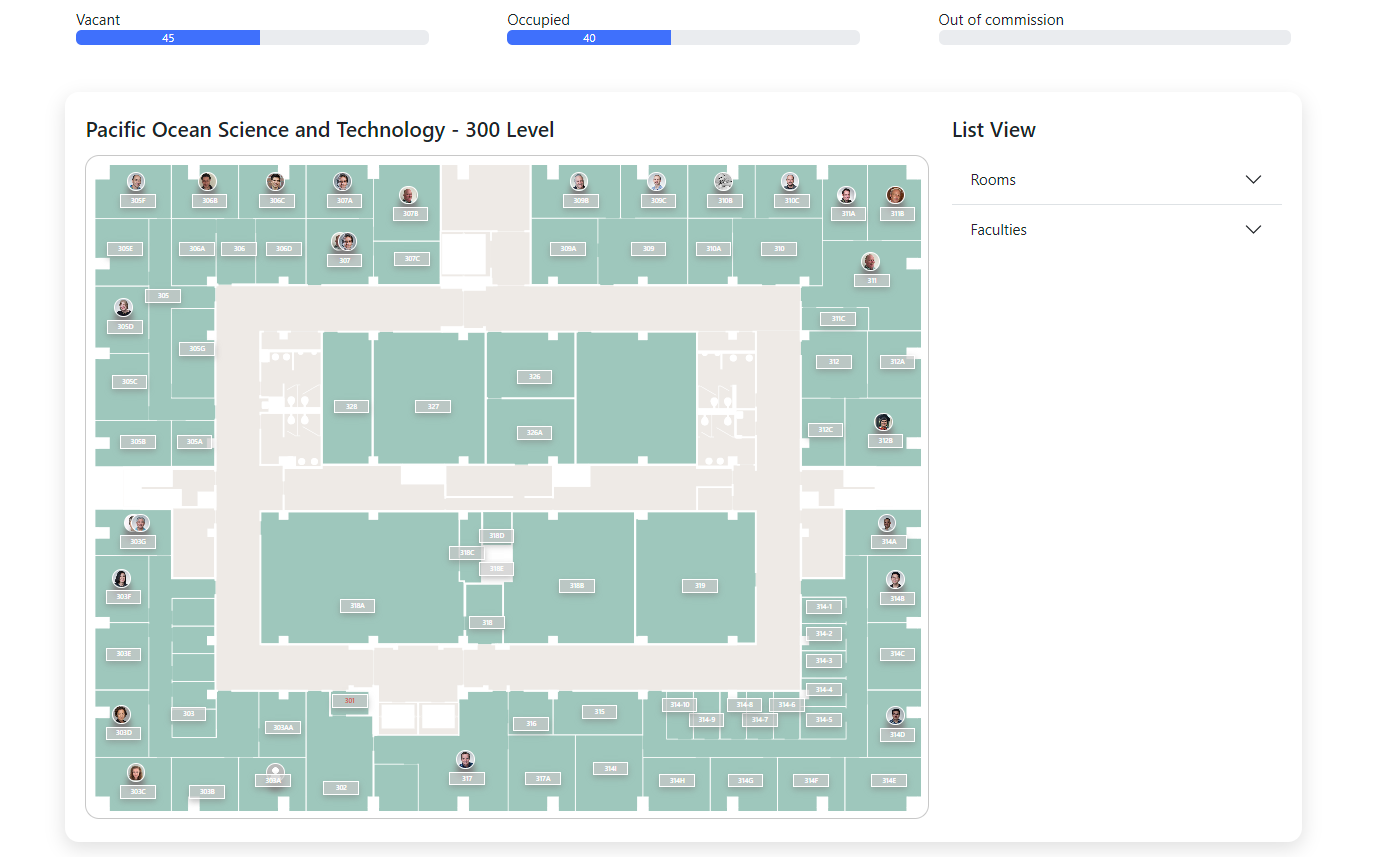Click the occupant avatar above room 305F
1385x857 pixels.
point(136,182)
